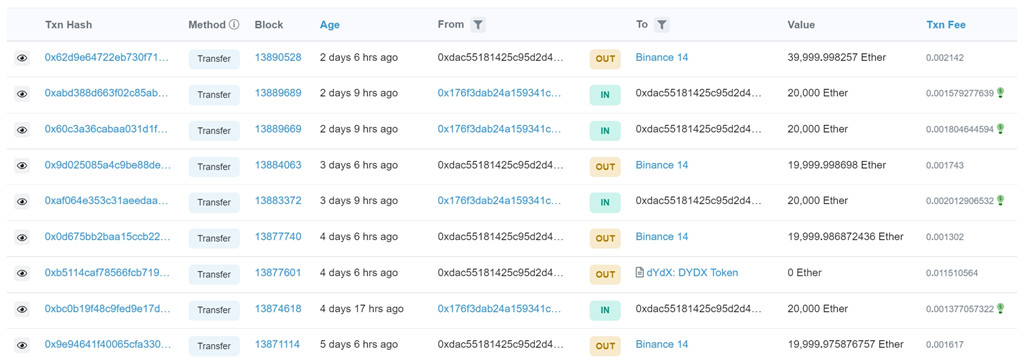Click contract document icon by dYdX: DYDX Token
Viewport: 1024px width, 360px height.
coord(640,272)
